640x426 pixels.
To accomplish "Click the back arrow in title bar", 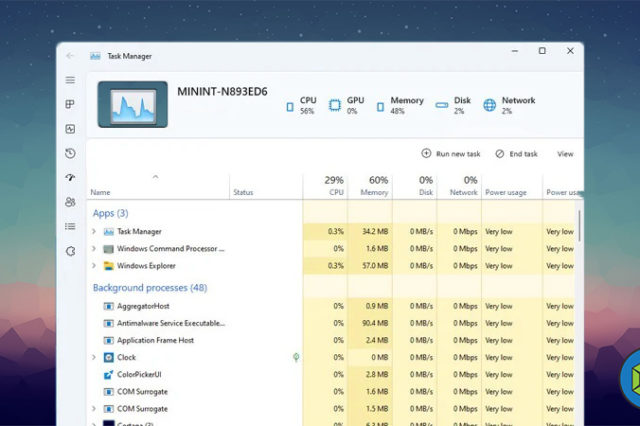I will (69, 56).
